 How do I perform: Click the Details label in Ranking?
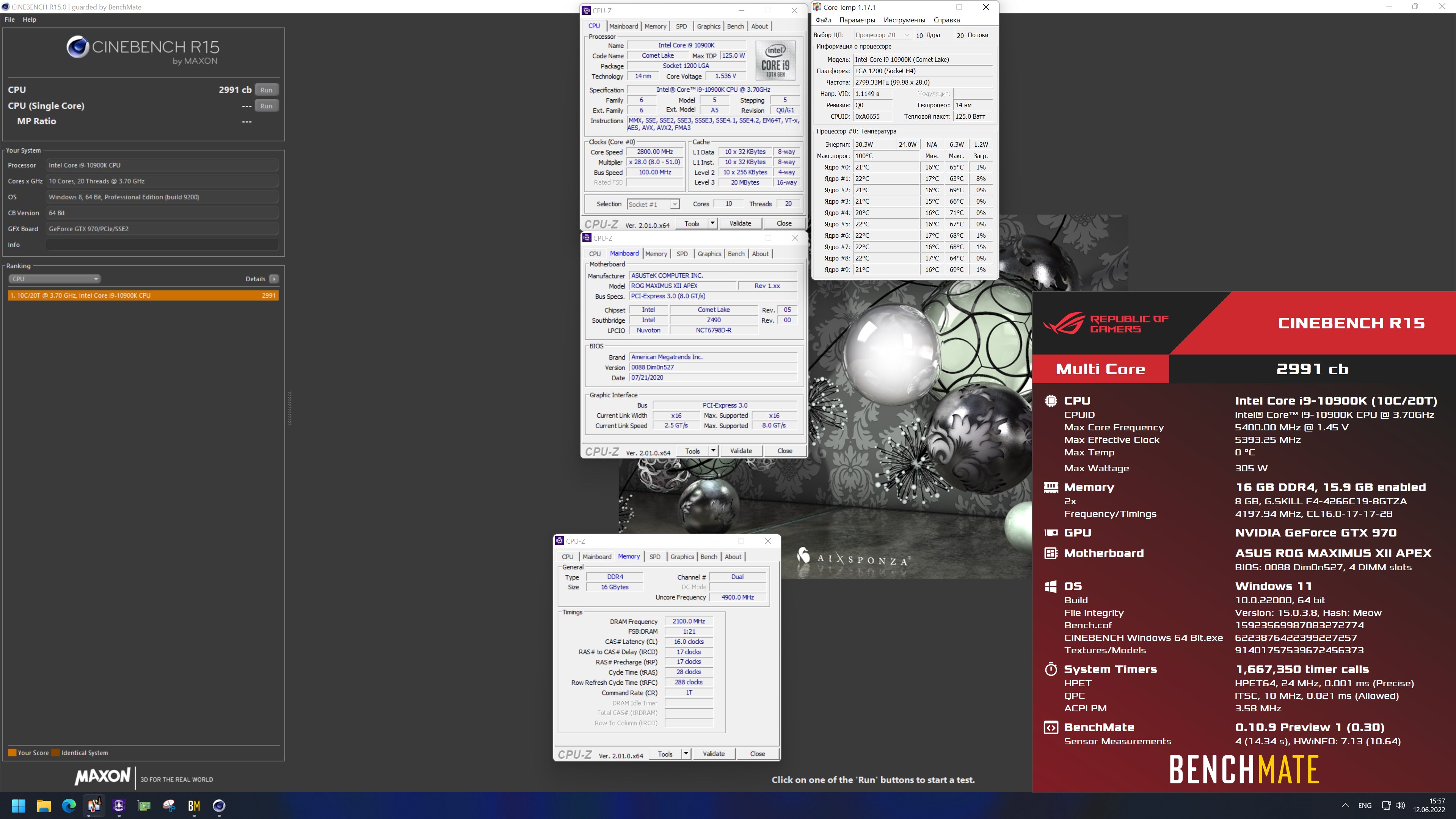[x=256, y=279]
